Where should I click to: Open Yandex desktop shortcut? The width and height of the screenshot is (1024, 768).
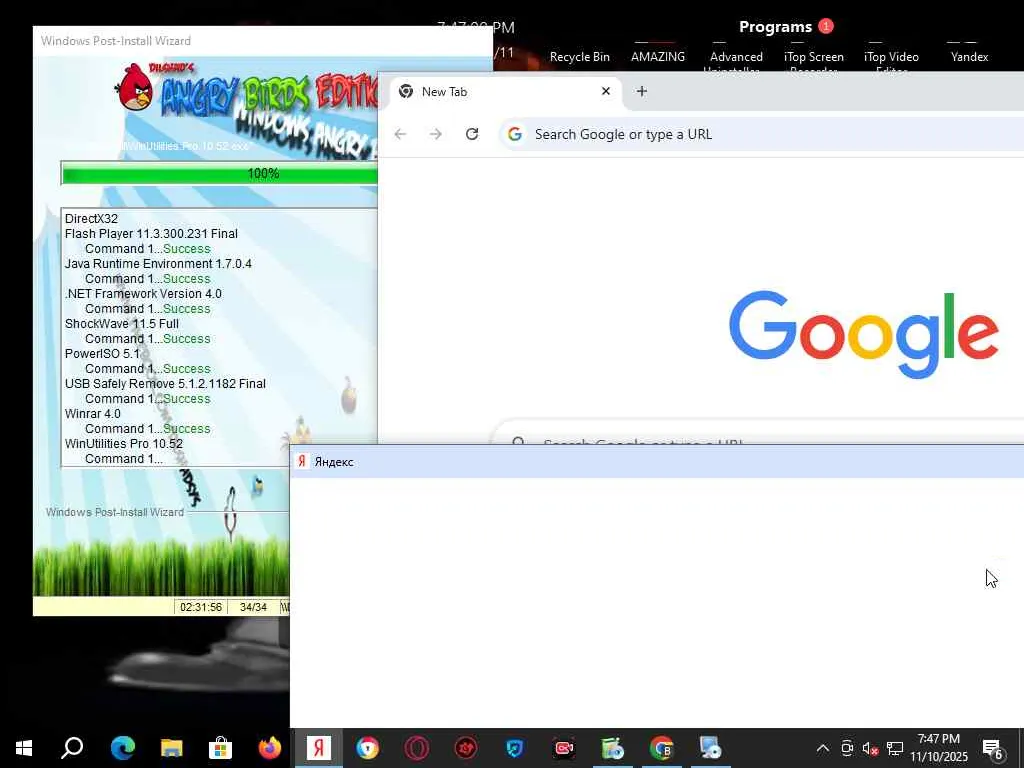coord(969,57)
